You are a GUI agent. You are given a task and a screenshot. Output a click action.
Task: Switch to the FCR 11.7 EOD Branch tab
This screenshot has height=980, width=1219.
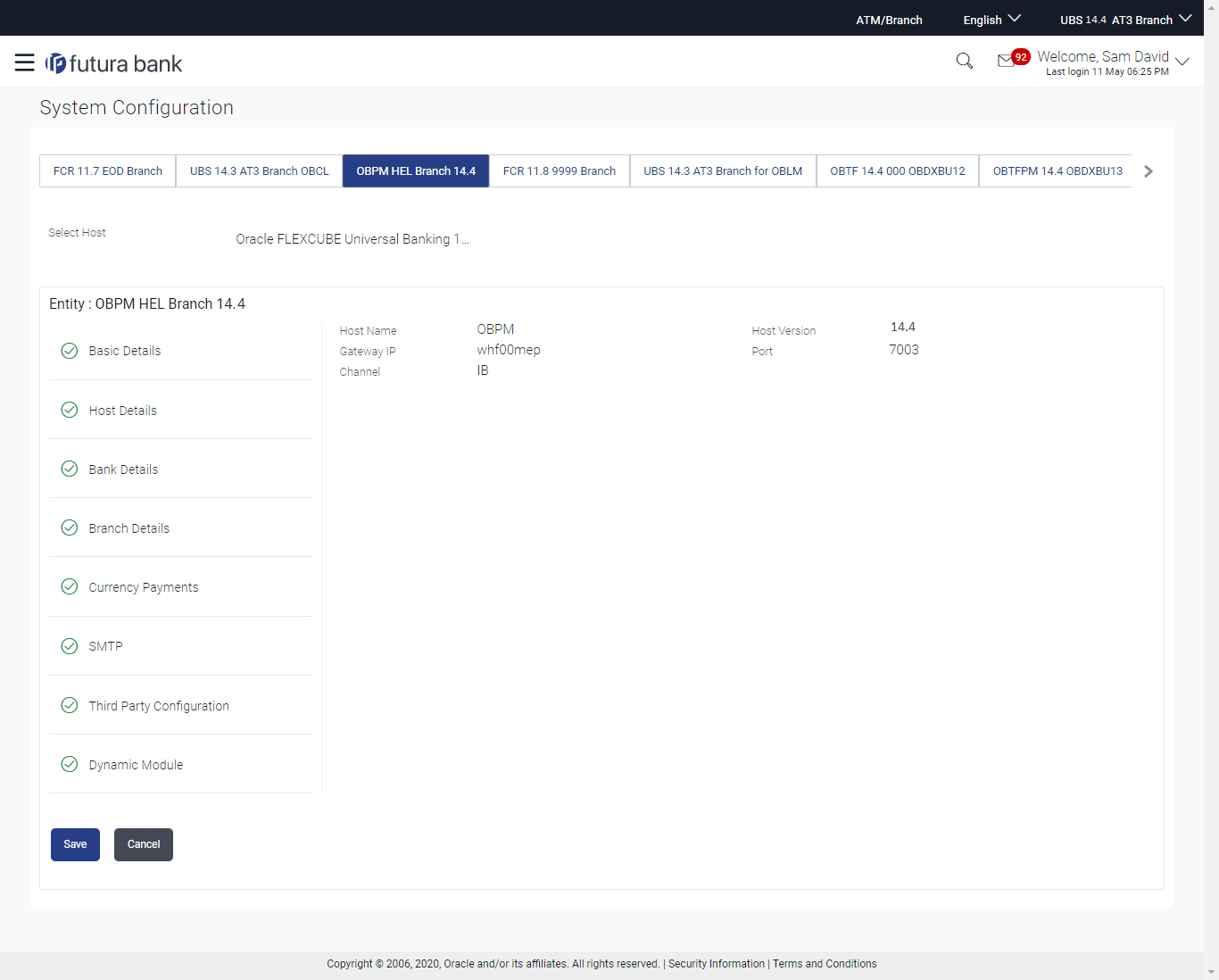[108, 171]
